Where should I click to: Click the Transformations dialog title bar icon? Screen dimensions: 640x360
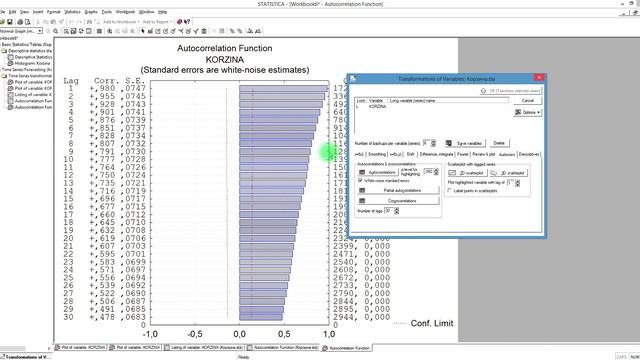[353, 78]
